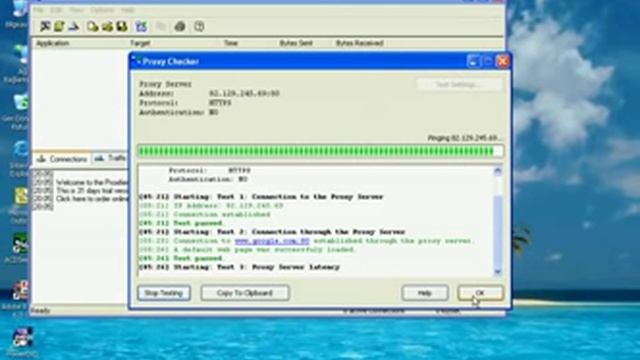
Task: Click the dark gray round toolbar icon
Action: [180, 27]
